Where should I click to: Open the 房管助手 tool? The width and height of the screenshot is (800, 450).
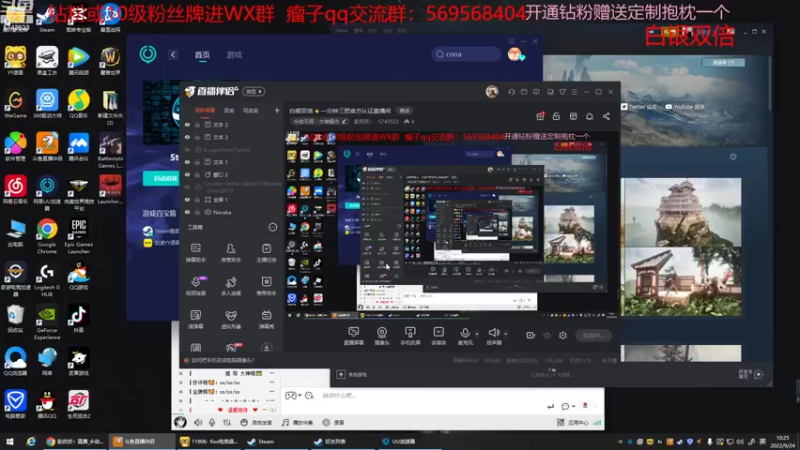[x=231, y=253]
